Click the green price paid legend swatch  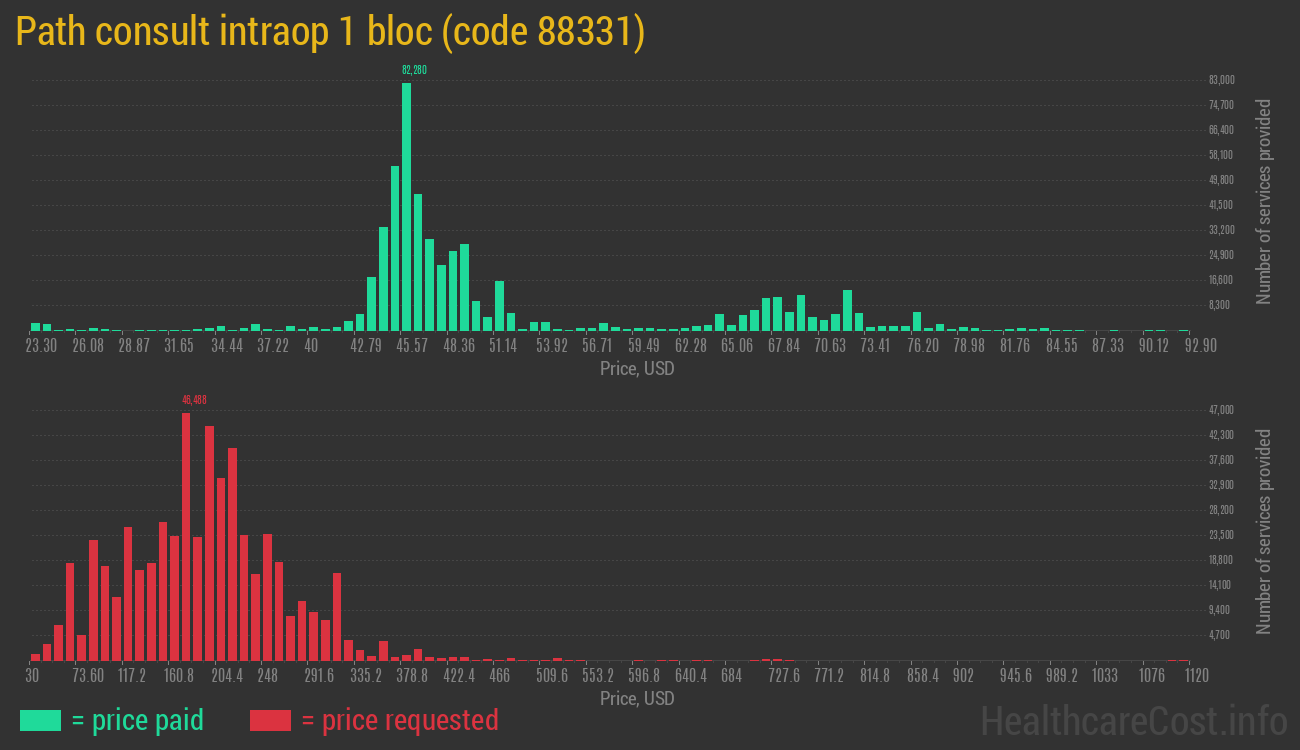[40, 720]
